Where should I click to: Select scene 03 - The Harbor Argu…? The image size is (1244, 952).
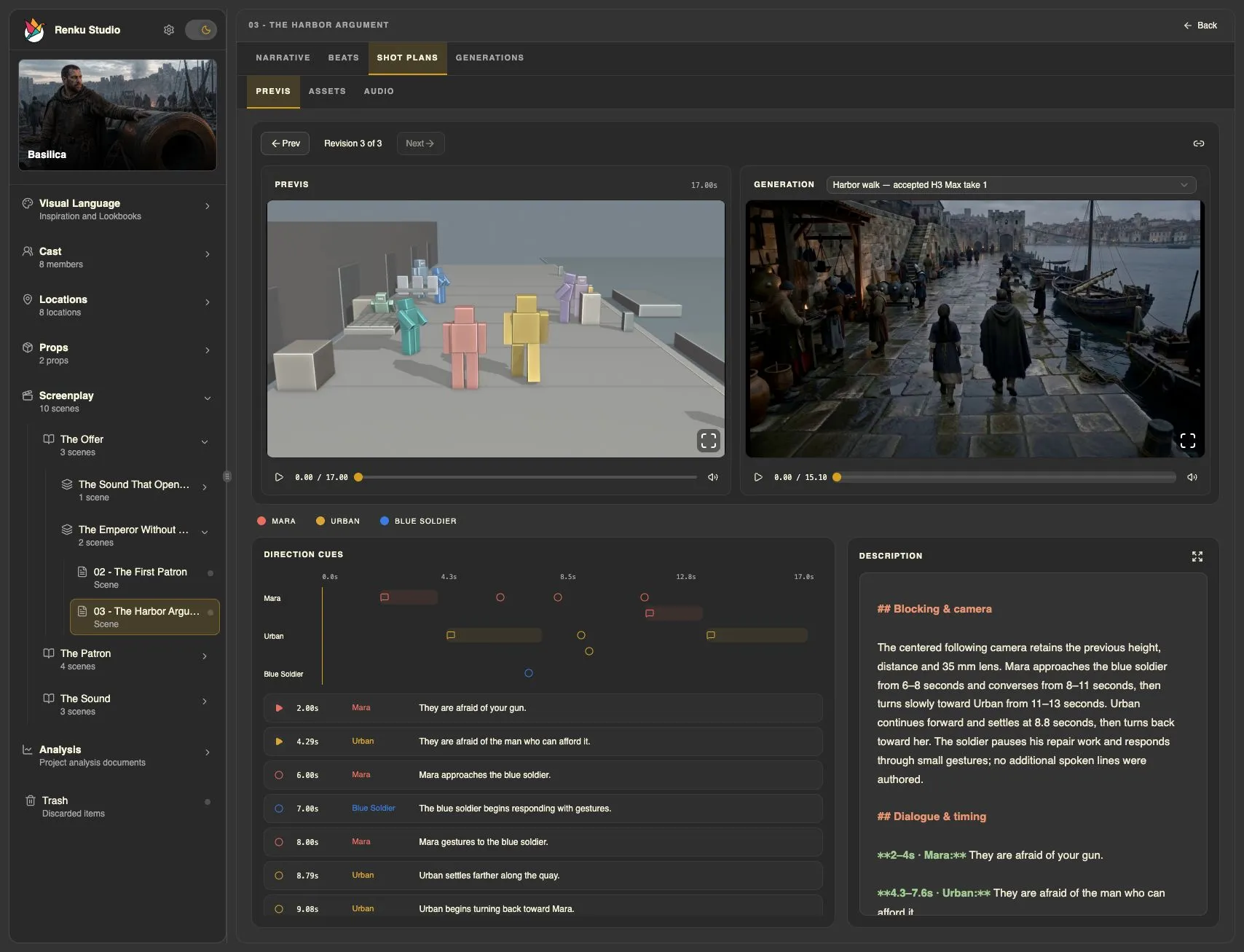click(145, 617)
